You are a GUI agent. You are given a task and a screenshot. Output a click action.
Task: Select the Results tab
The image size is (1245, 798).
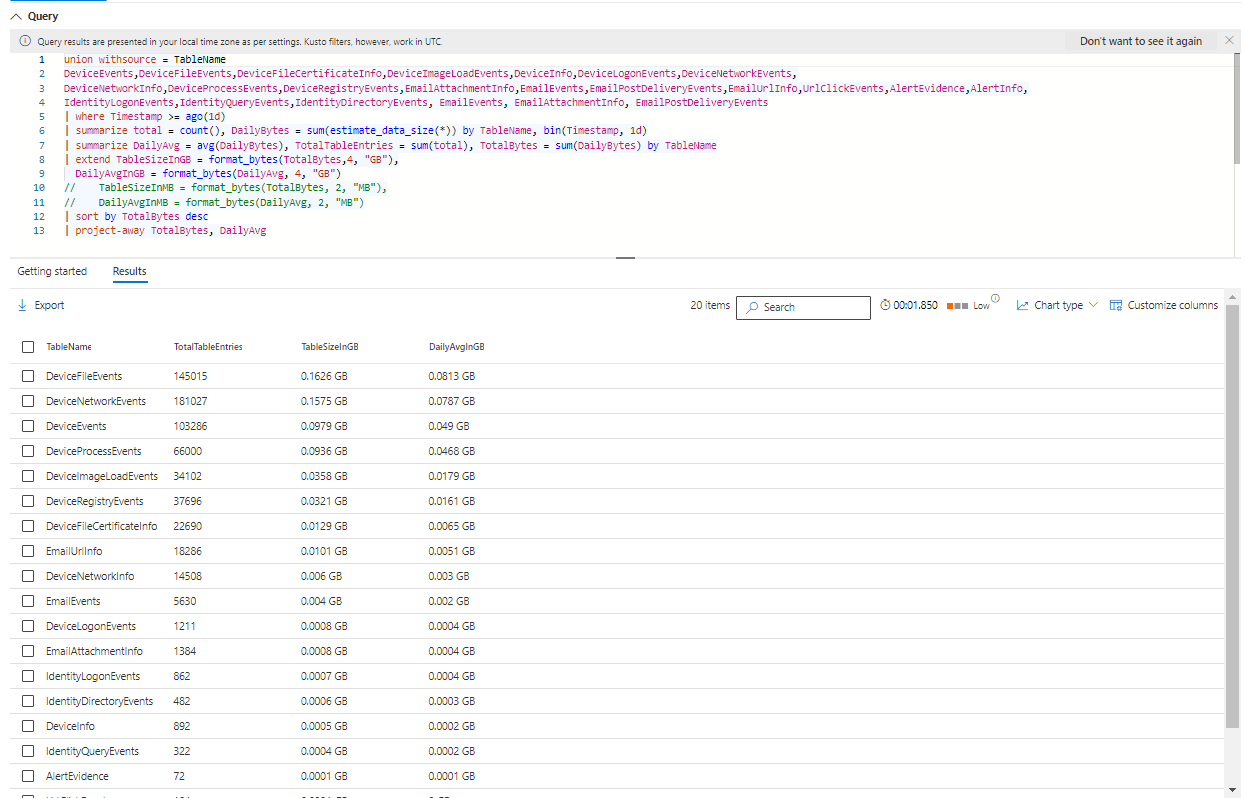pyautogui.click(x=129, y=271)
